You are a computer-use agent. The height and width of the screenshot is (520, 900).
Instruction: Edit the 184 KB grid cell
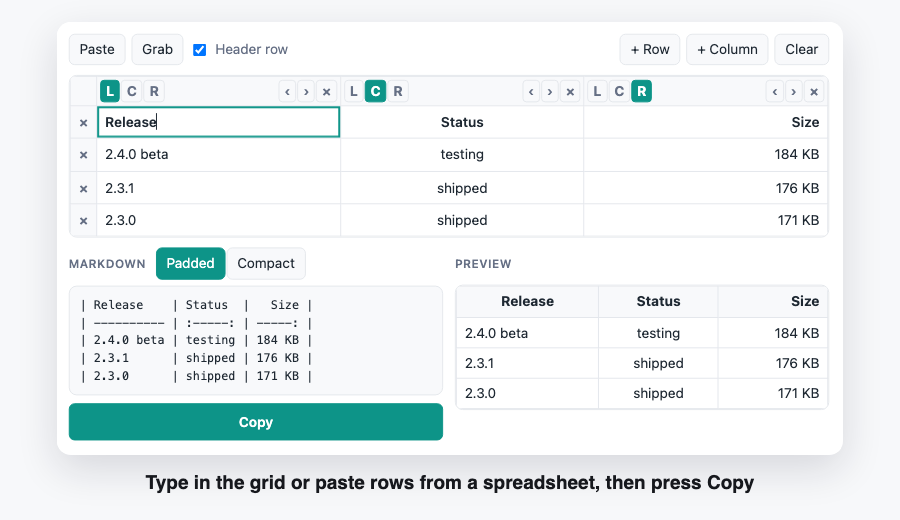pyautogui.click(x=705, y=154)
